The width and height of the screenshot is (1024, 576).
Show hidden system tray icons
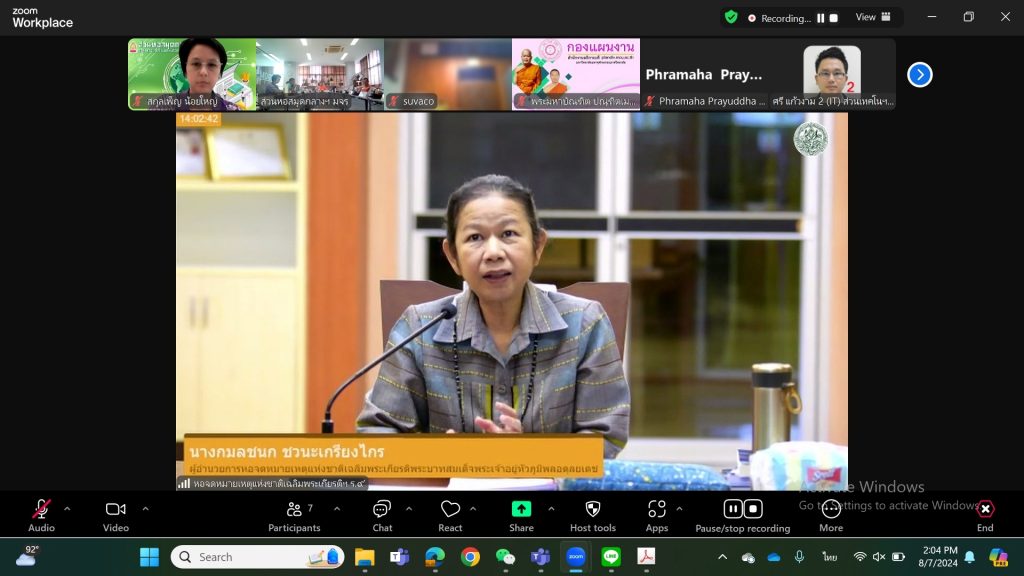pyautogui.click(x=722, y=557)
